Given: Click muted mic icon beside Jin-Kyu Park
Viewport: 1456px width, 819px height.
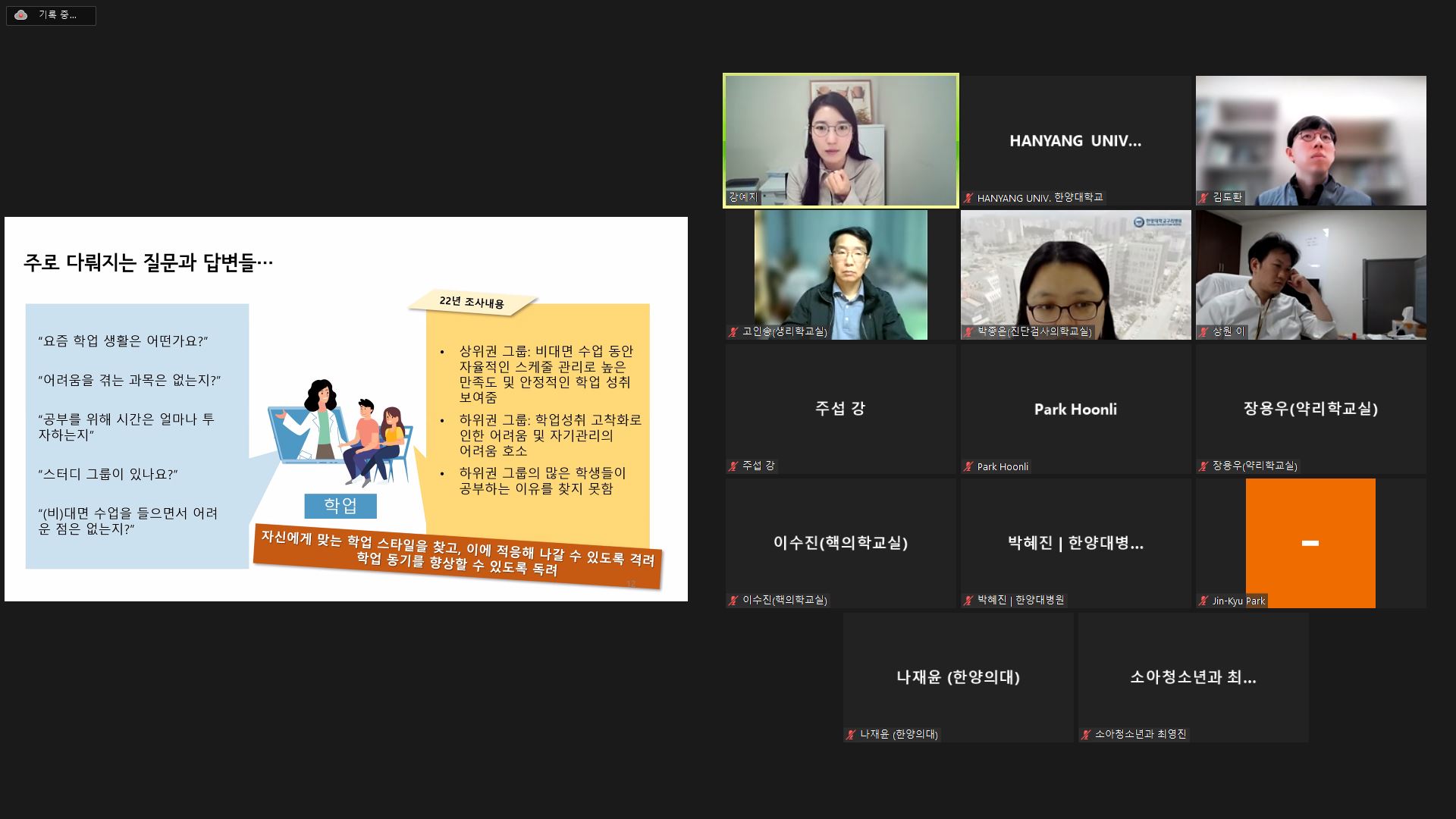Looking at the screenshot, I should tap(1203, 601).
